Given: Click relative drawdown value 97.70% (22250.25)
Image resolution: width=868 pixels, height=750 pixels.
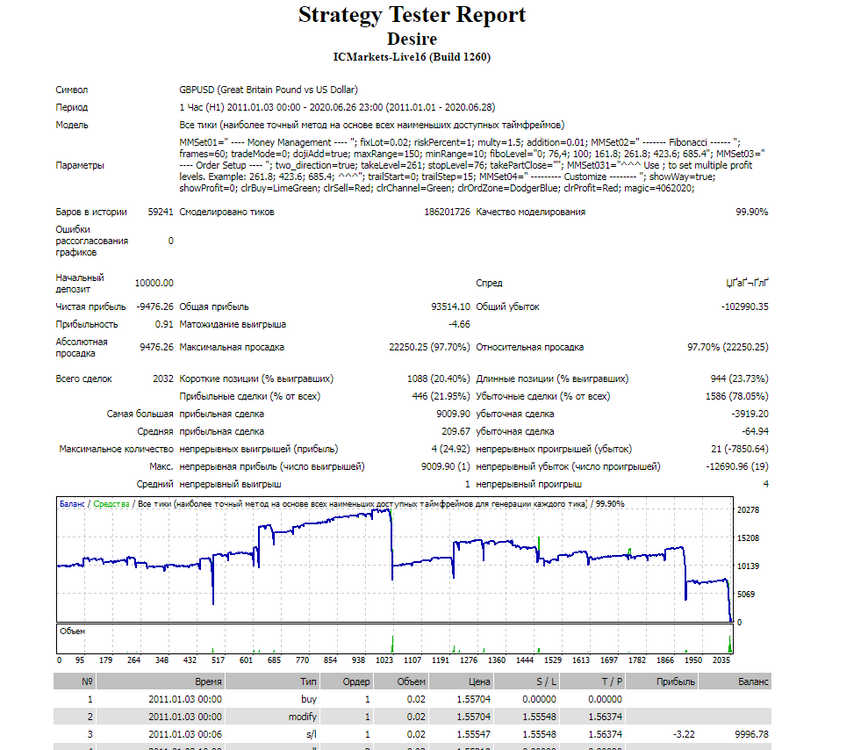Looking at the screenshot, I should tap(727, 347).
